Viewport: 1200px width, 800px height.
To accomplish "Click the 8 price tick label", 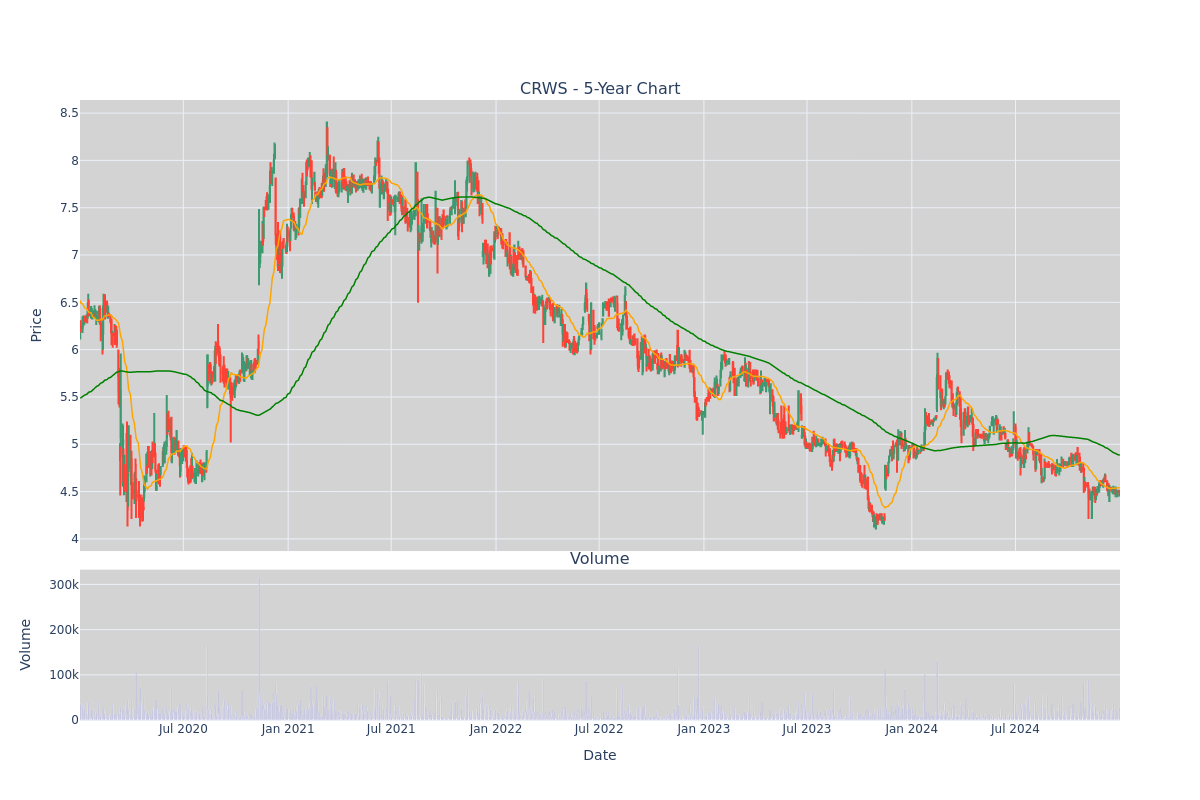I will (74, 161).
